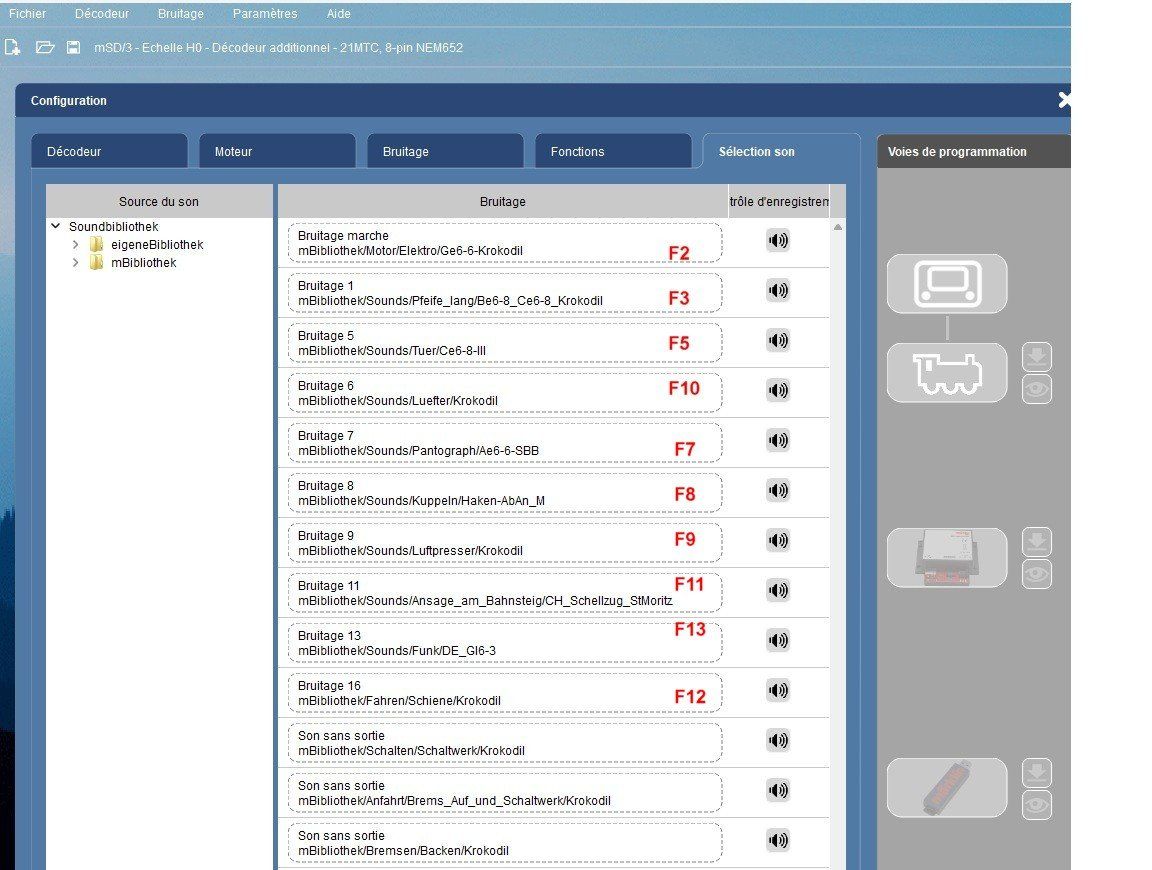This screenshot has height=870, width=1152.
Task: Play the Schaltwerk/Krokodil sound speaker icon
Action: pyautogui.click(x=778, y=740)
